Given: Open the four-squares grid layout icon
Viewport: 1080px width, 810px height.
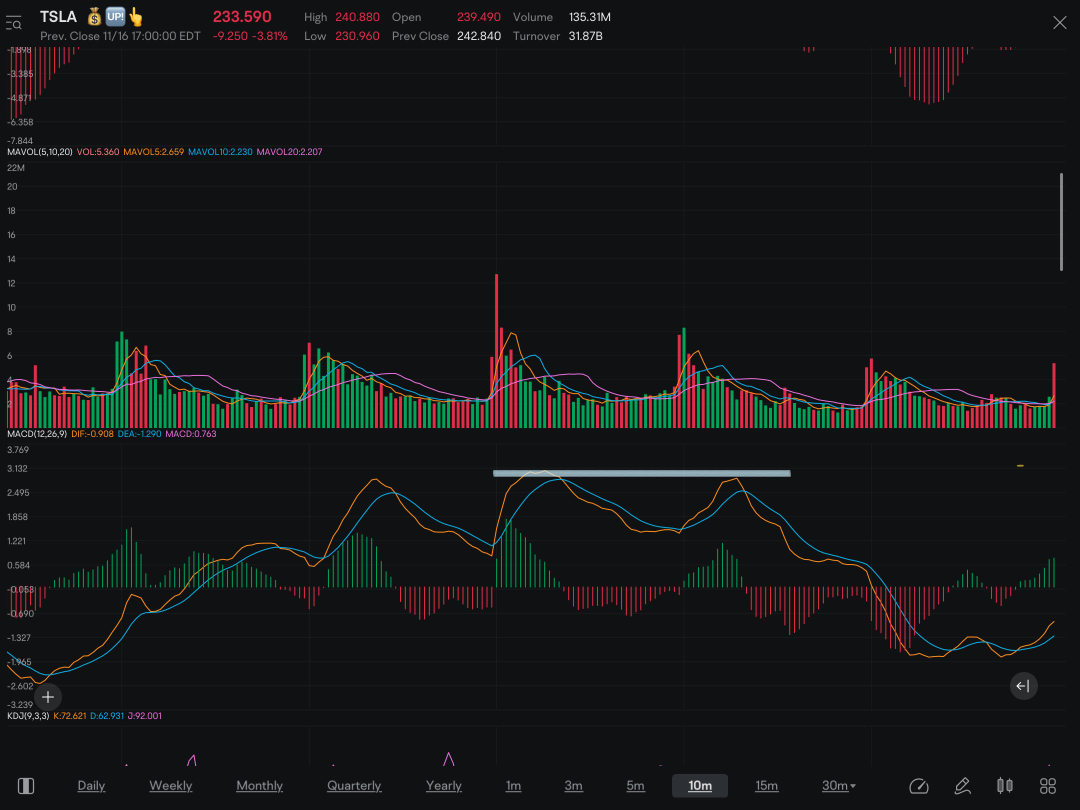Looking at the screenshot, I should coord(1048,786).
